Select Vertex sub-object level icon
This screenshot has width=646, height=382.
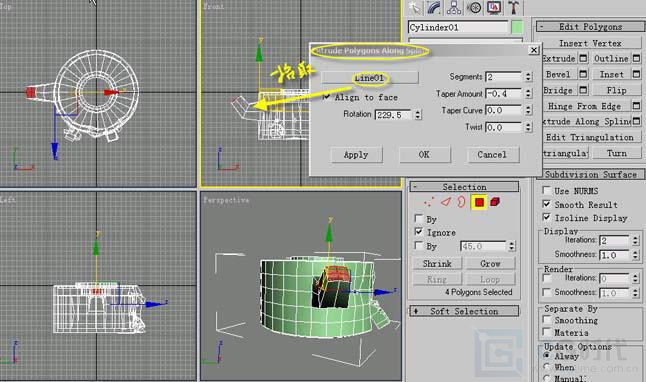(429, 202)
